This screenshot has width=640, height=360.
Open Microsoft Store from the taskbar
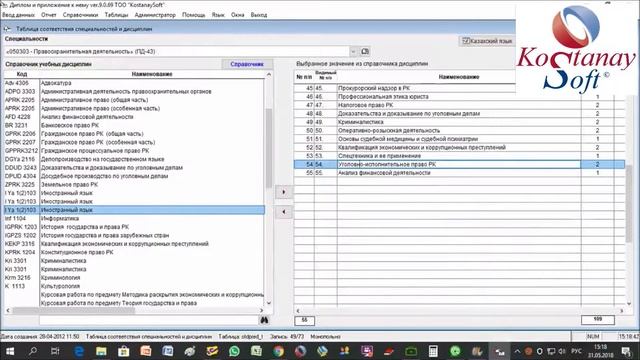pos(123,351)
